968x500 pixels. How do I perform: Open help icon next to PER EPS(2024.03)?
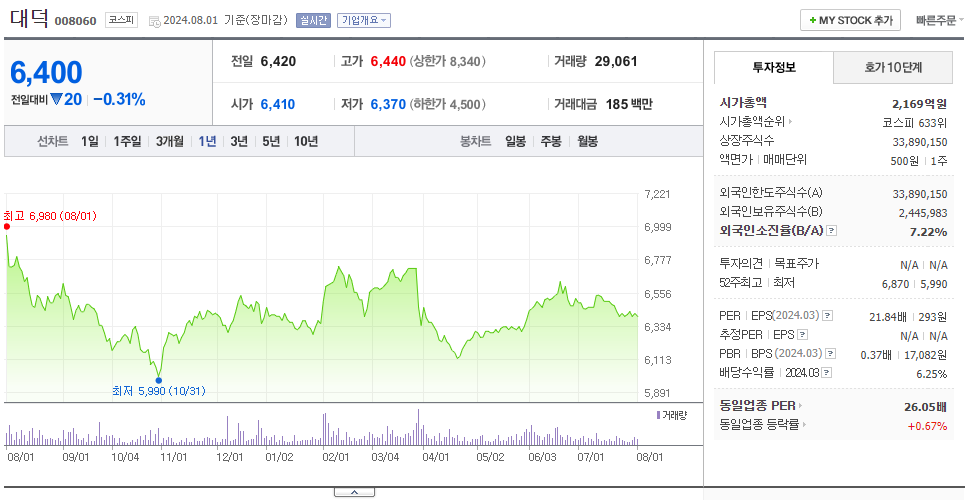[828, 316]
